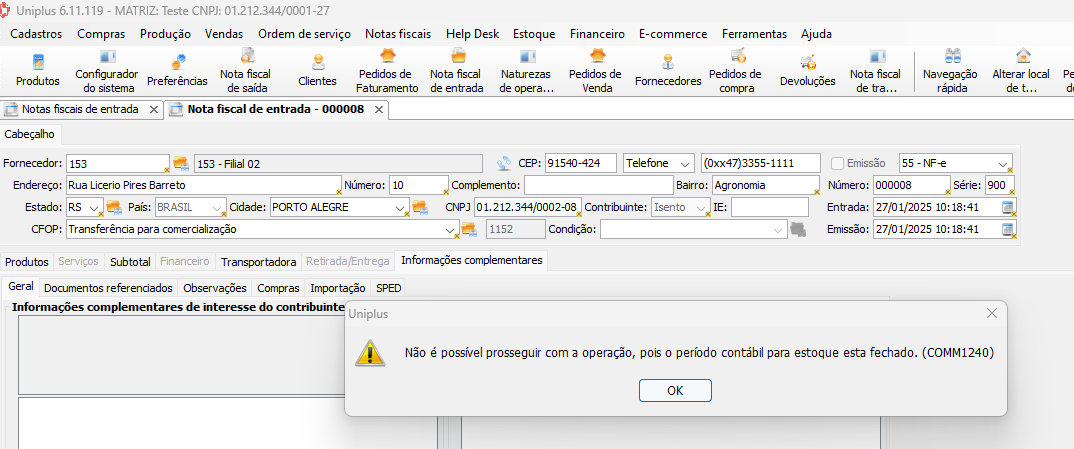Expand the Cidade PORTO ALEGRE dropdown
1074x449 pixels.
[x=401, y=207]
